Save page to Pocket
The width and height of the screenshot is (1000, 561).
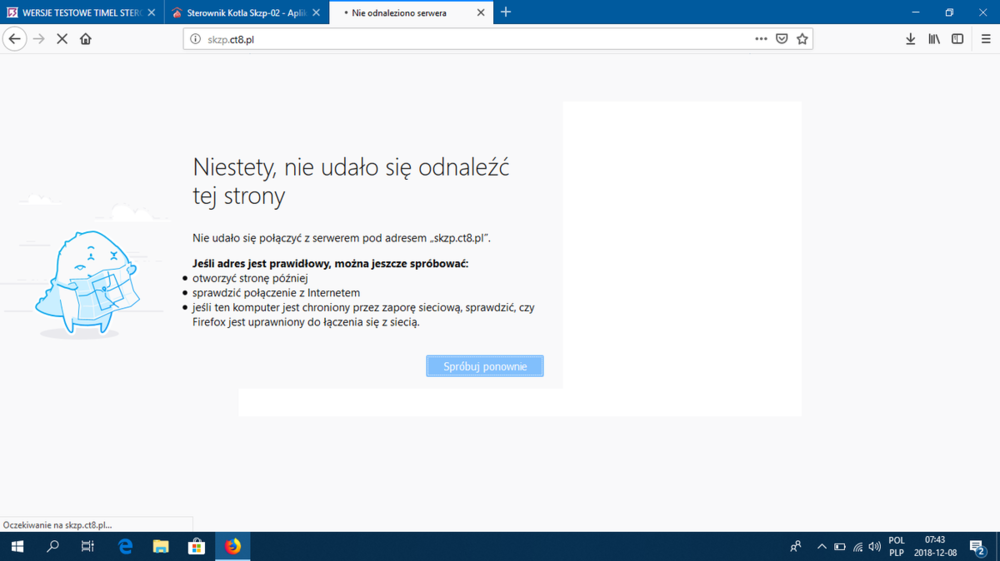(x=782, y=39)
